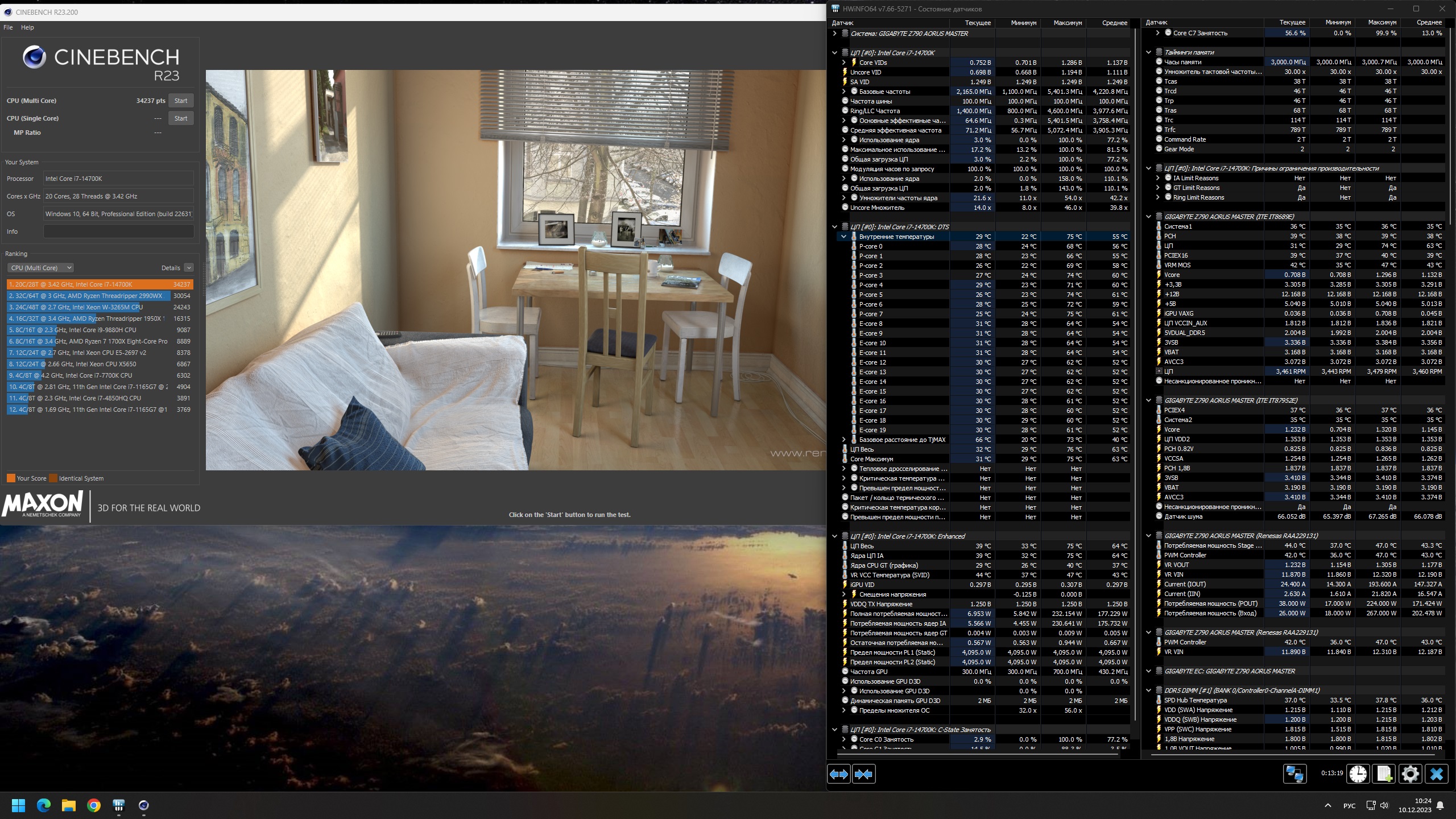This screenshot has height=819, width=1456.
Task: Open the Cinebench File menu
Action: [8, 27]
